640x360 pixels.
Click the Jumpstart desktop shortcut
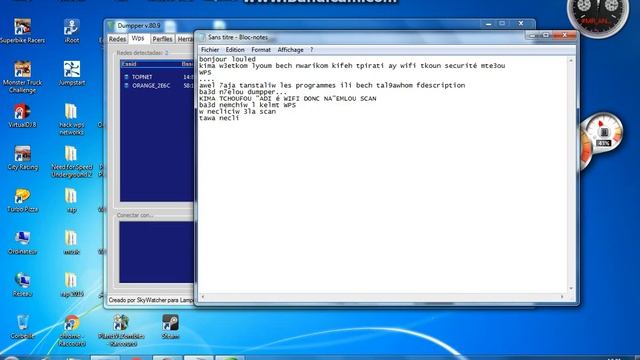[x=71, y=73]
